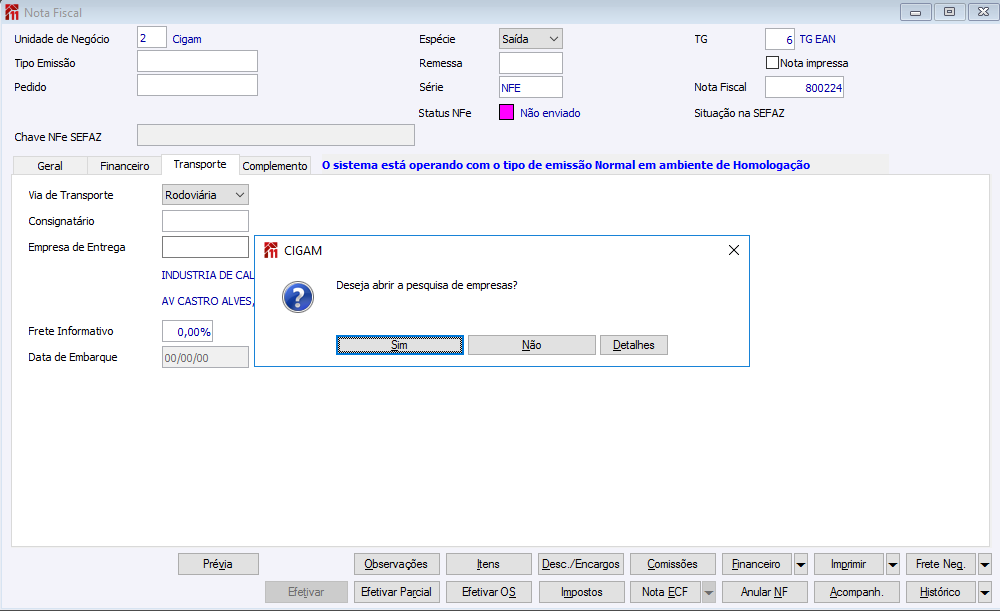This screenshot has height=611, width=1000.
Task: Click the Chave NFe SEFAZ field
Action: [x=276, y=135]
